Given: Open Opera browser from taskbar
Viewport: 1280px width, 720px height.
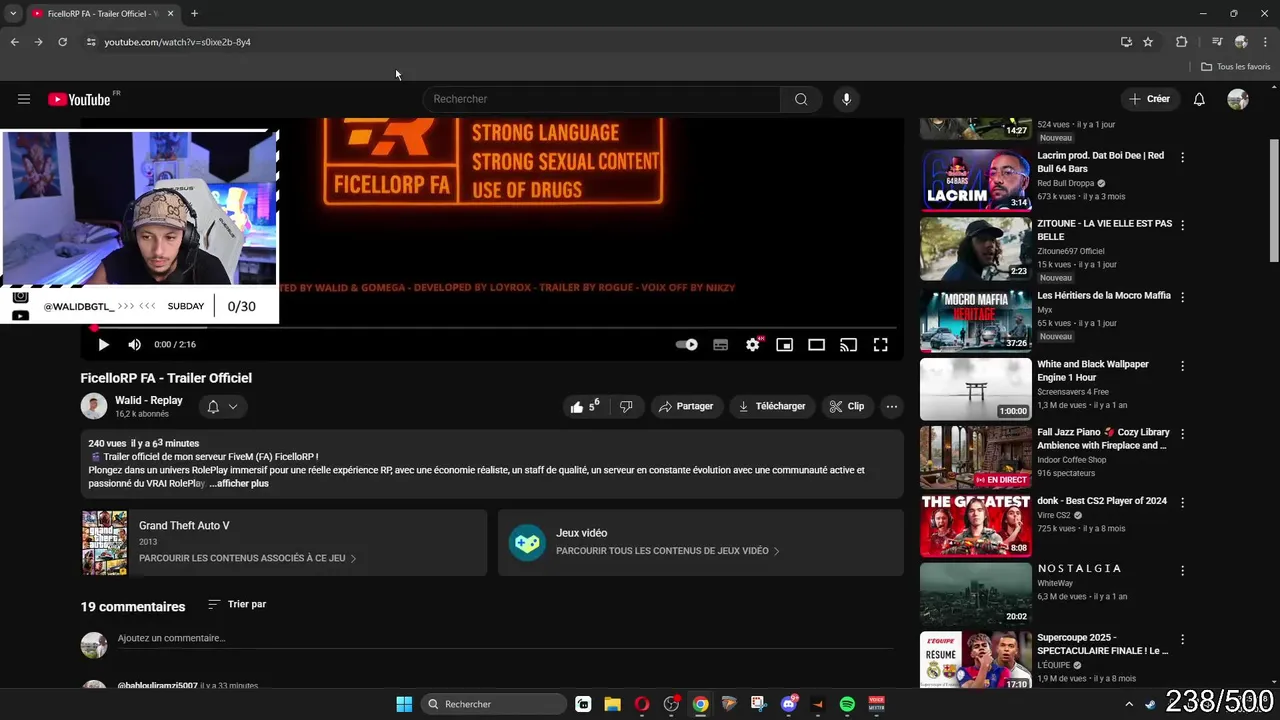Looking at the screenshot, I should [642, 704].
